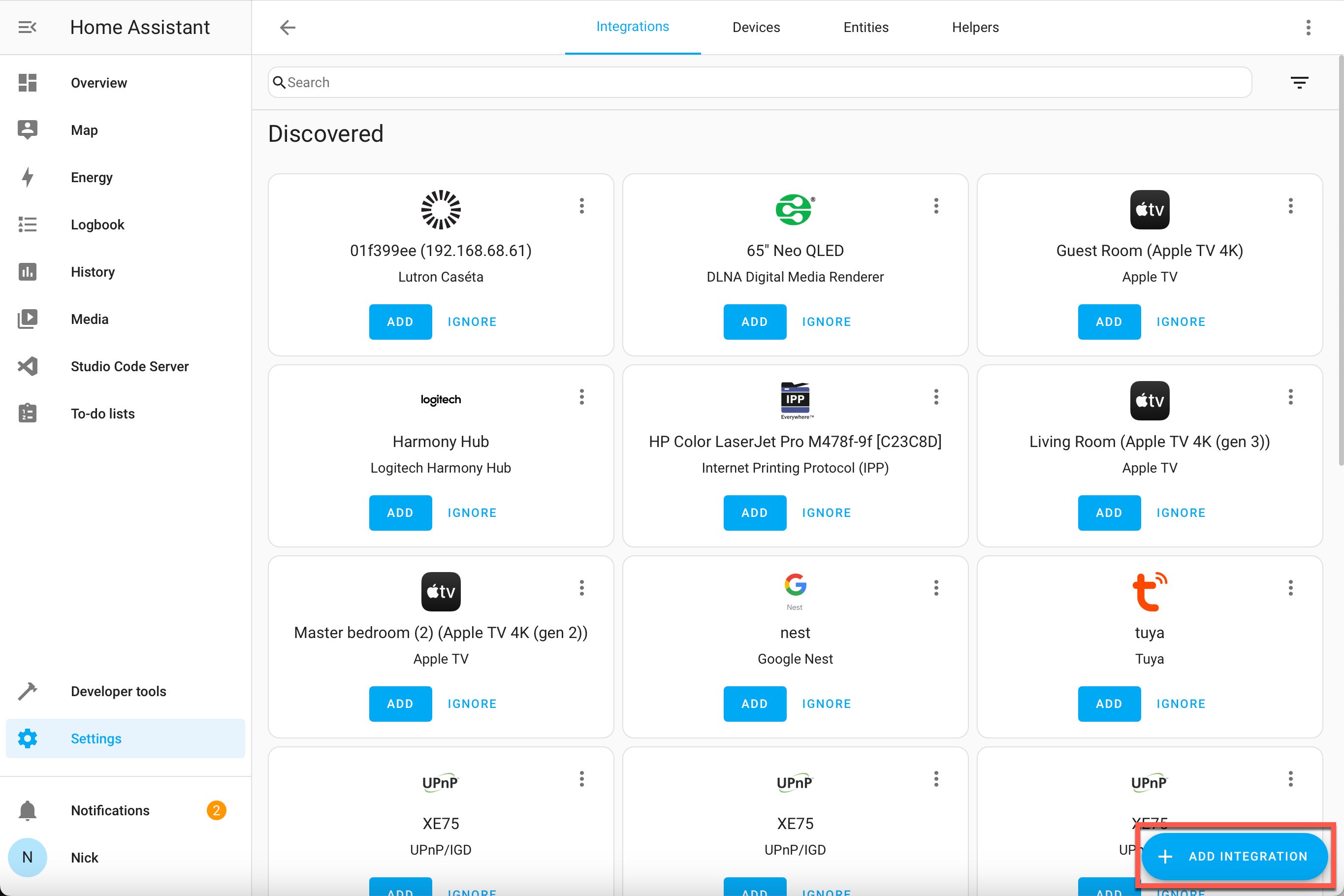Add the 65" Neo QLED integration
The image size is (1344, 896).
coord(754,321)
